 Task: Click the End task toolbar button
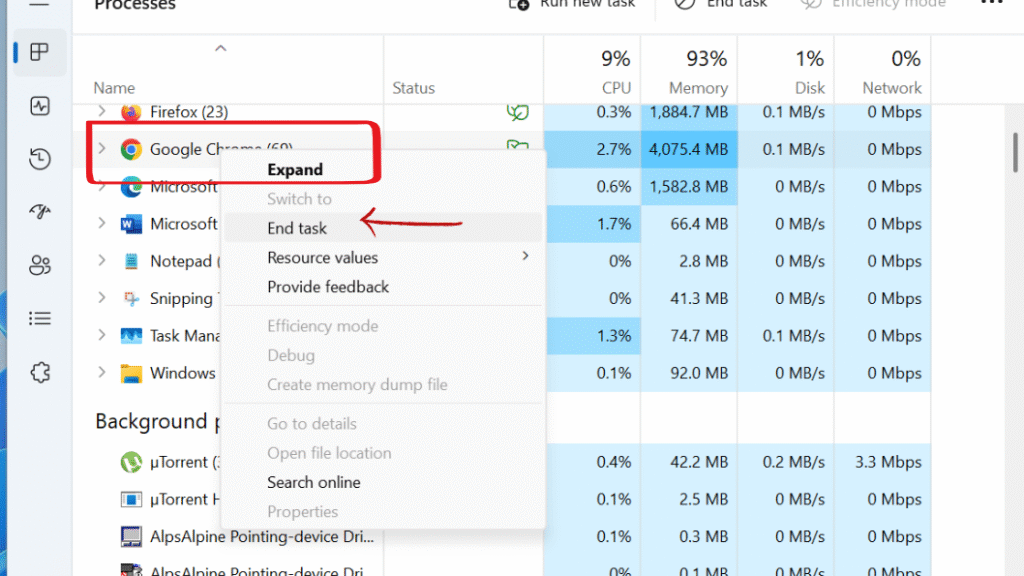pos(721,4)
